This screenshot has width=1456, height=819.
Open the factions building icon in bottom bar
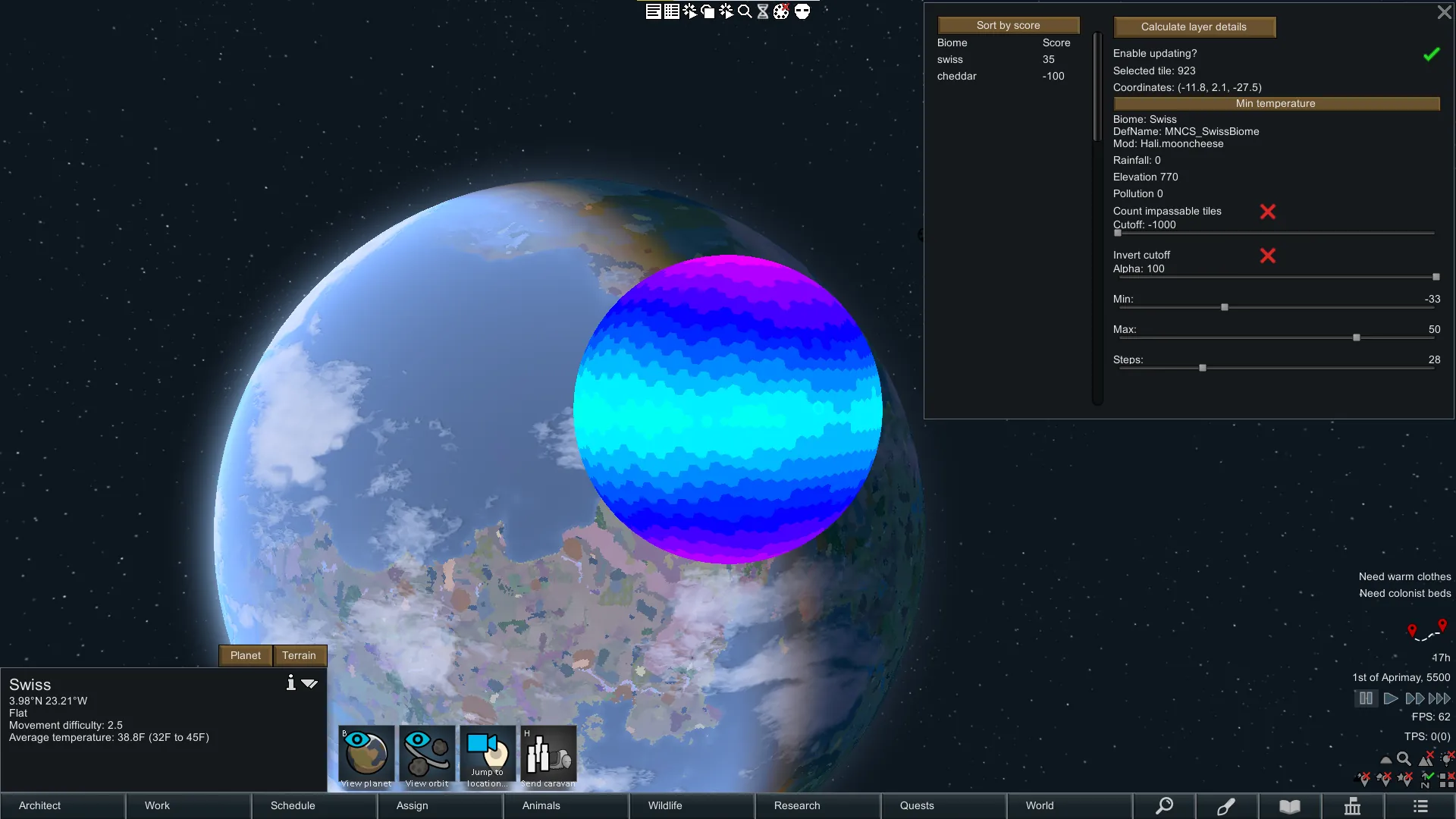[x=1352, y=806]
